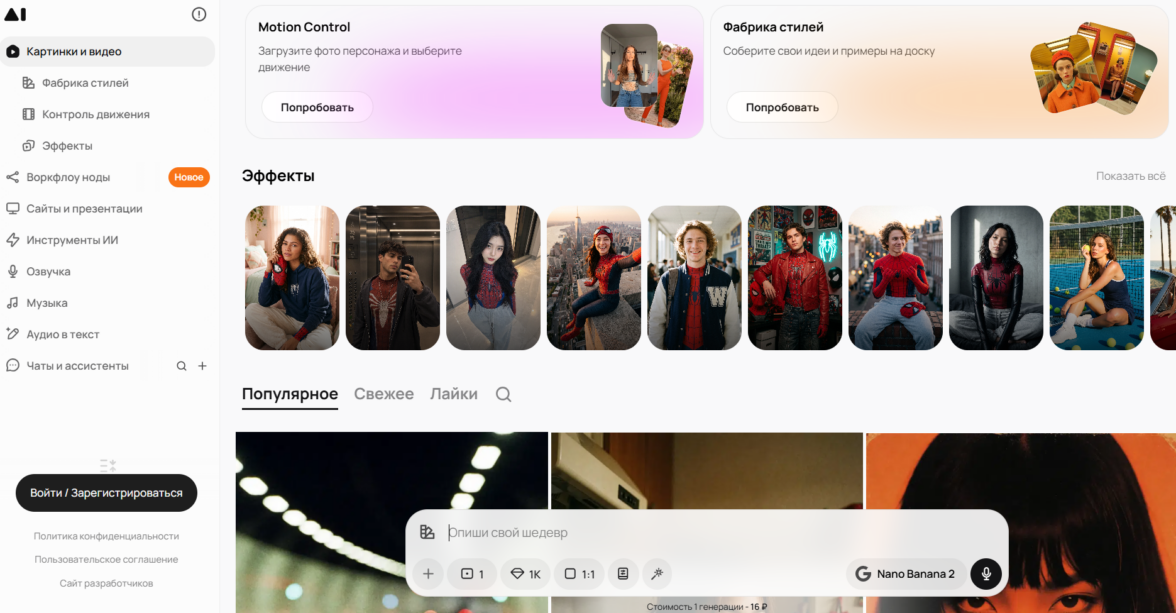Select effect with woman in dark room
This screenshot has height=613, width=1176.
pyautogui.click(x=995, y=278)
